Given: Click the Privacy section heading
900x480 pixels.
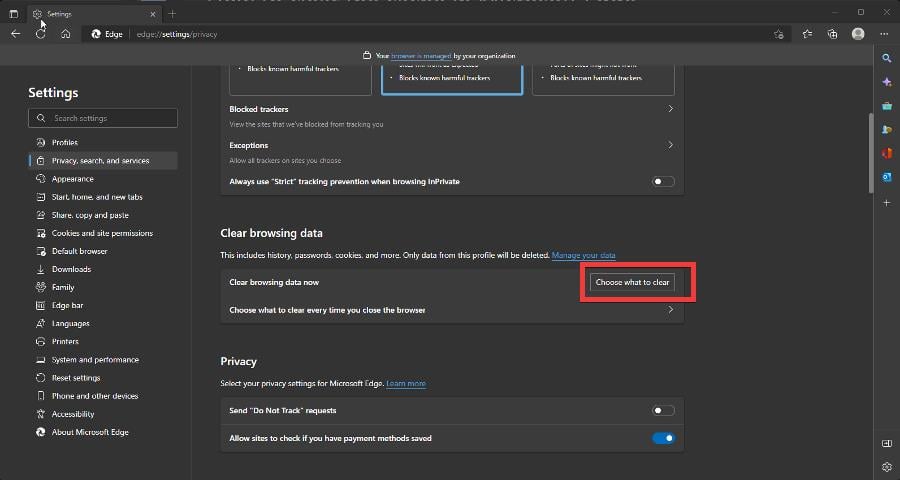Looking at the screenshot, I should tap(238, 361).
